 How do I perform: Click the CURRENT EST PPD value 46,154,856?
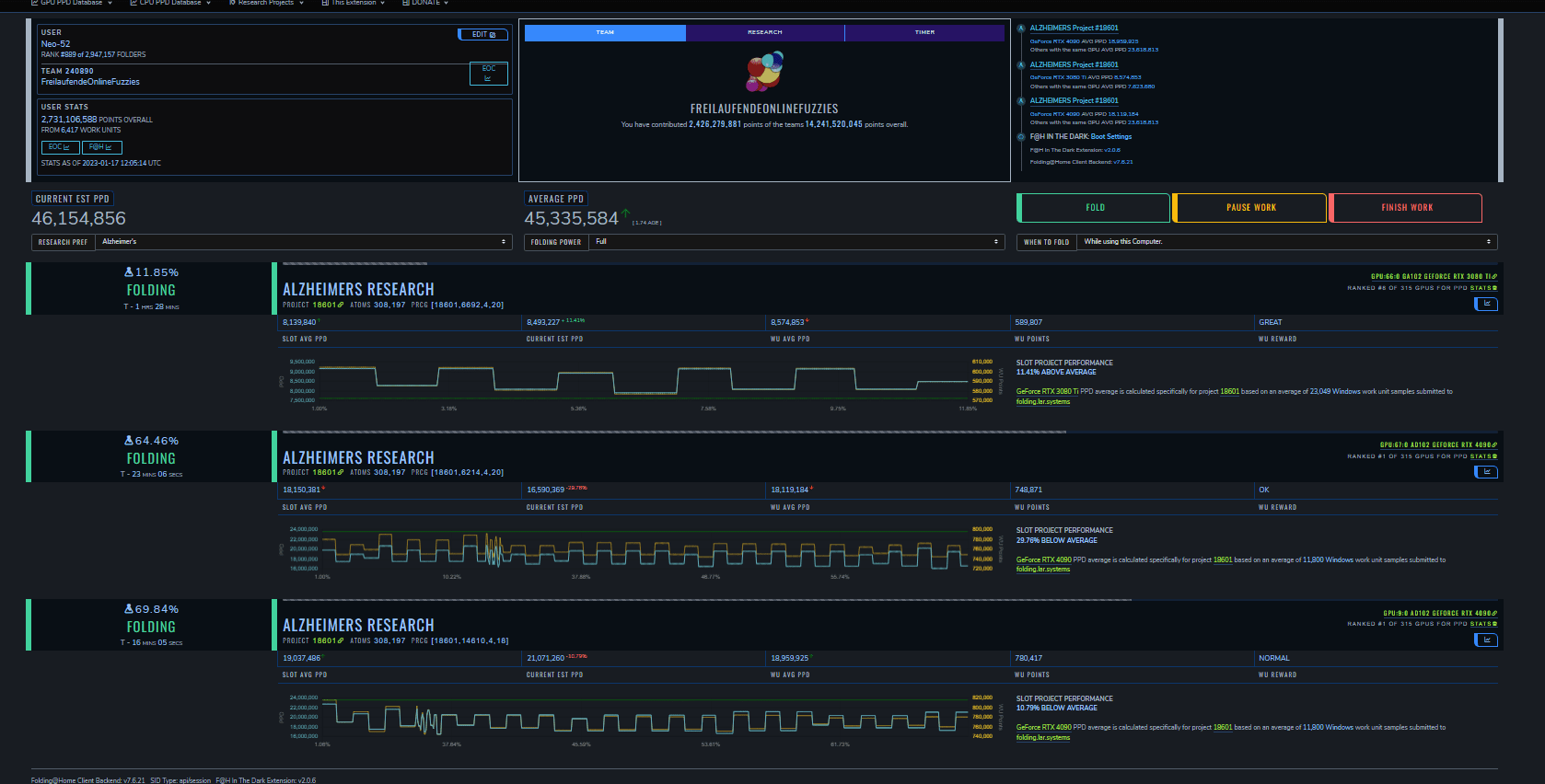(x=78, y=219)
